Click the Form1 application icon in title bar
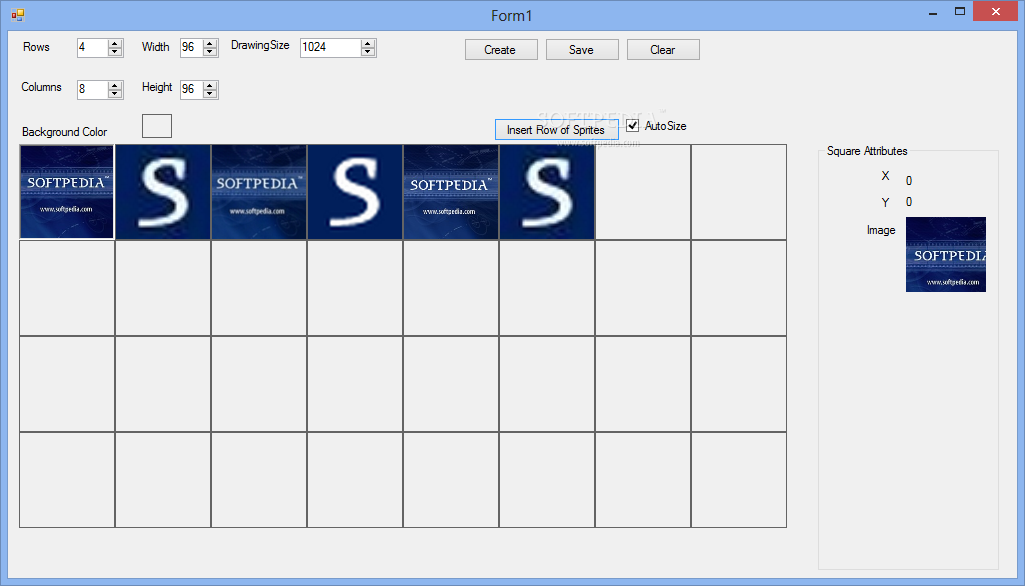 [x=18, y=14]
